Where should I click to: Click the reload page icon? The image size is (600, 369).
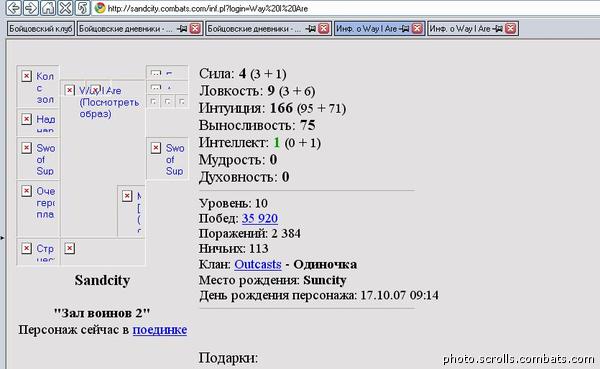tap(82, 8)
